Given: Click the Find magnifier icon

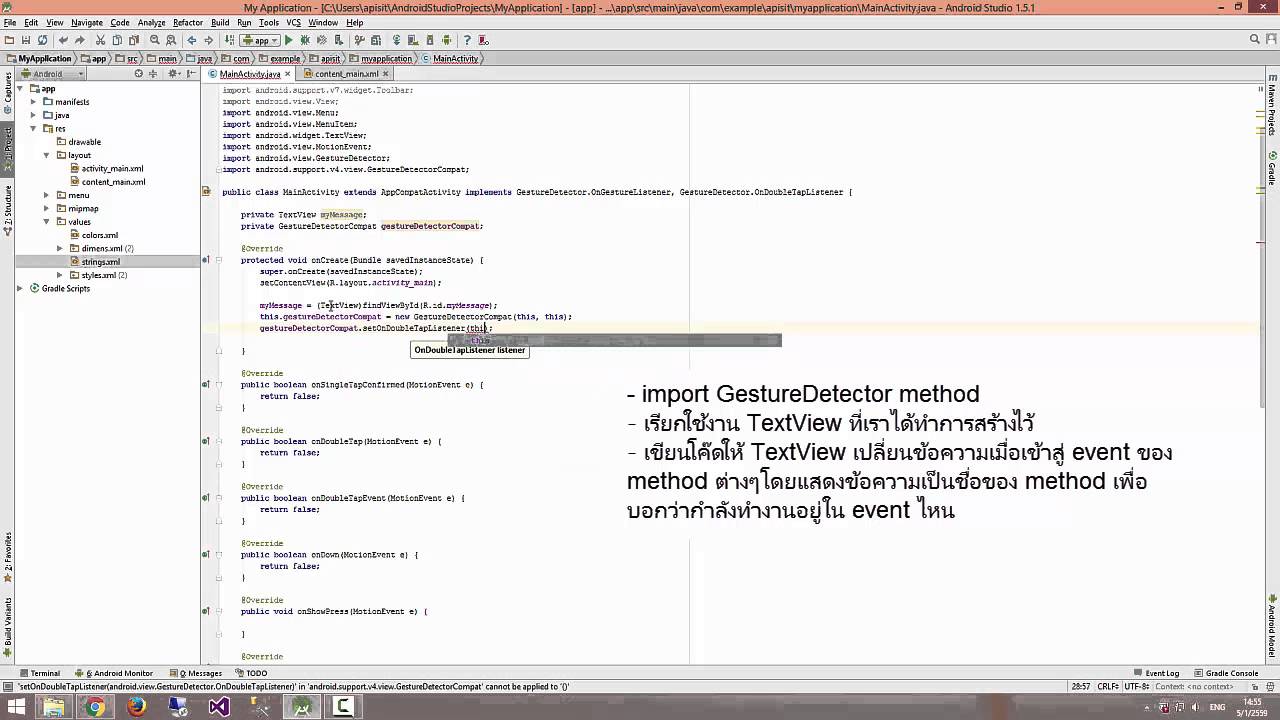Looking at the screenshot, I should [155, 40].
